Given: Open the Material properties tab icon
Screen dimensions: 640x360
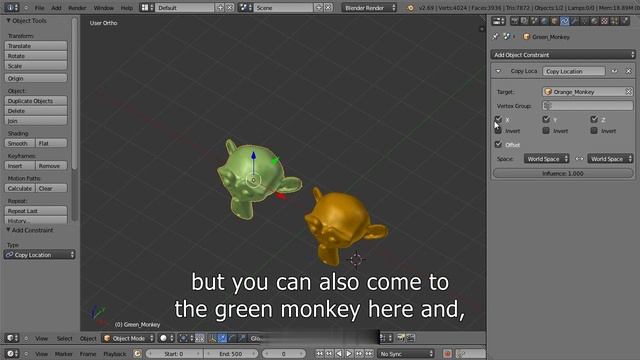Looking at the screenshot, I should [x=595, y=21].
